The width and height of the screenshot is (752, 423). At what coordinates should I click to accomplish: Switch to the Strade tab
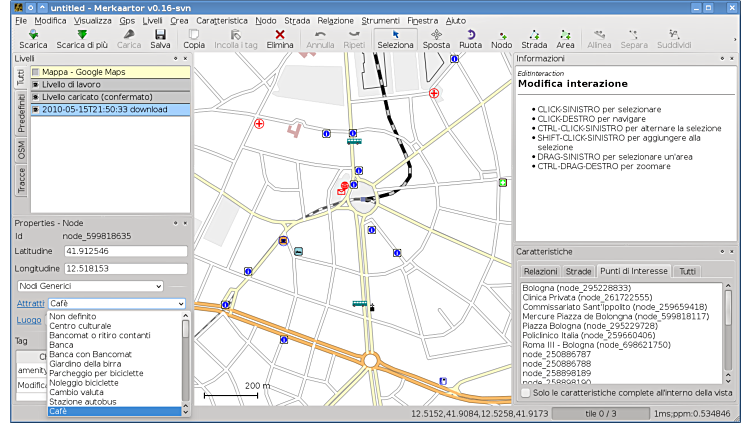[578, 271]
